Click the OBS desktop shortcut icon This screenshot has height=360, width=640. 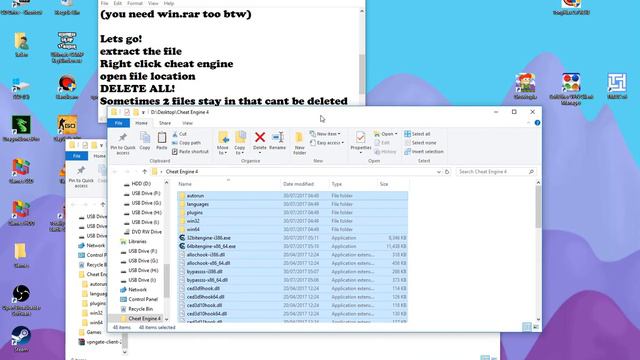pyautogui.click(x=21, y=293)
